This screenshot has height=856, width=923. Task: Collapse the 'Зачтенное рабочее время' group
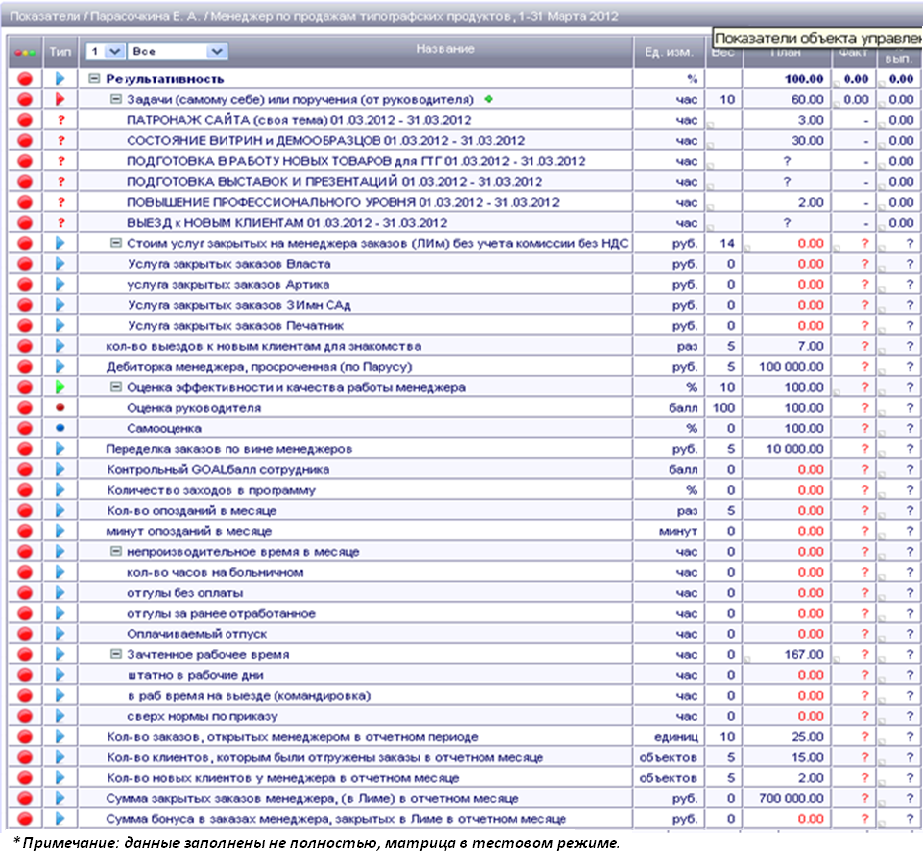point(116,654)
